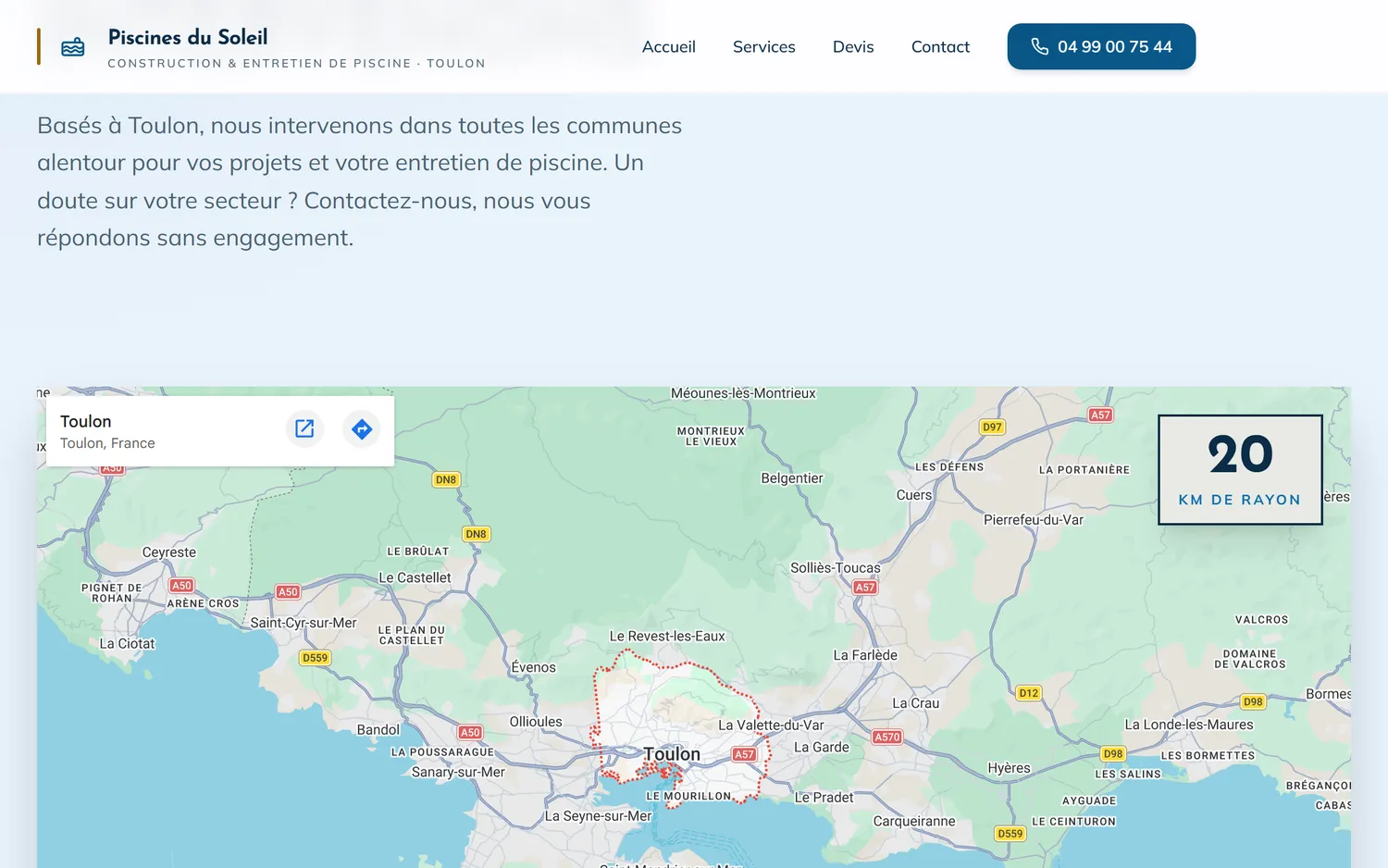Click La Seyne-sur-Mer on the map
The image size is (1388, 868).
(x=598, y=816)
